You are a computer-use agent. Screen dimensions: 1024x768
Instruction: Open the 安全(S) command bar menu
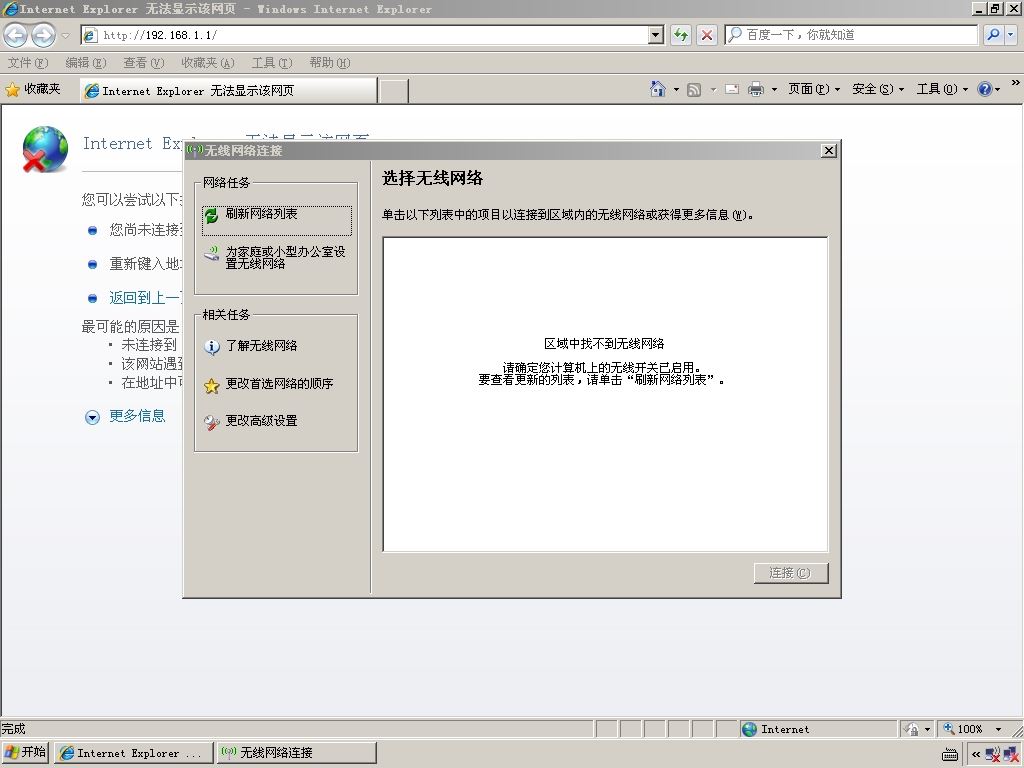pyautogui.click(x=878, y=89)
